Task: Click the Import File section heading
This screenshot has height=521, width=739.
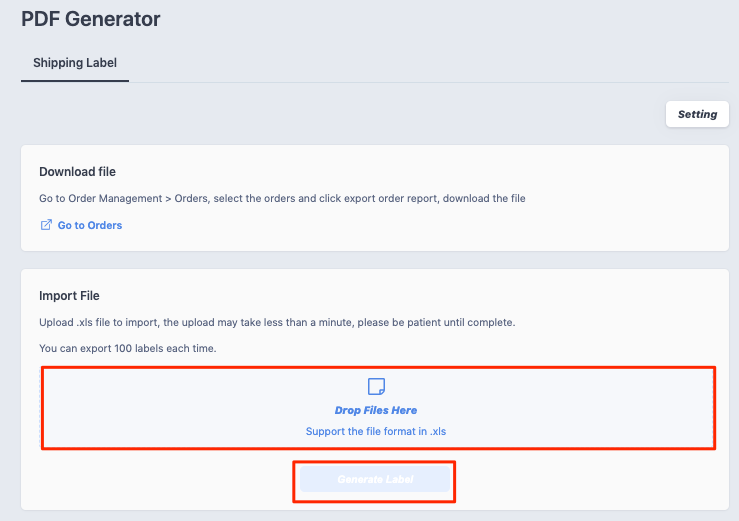Action: (69, 296)
